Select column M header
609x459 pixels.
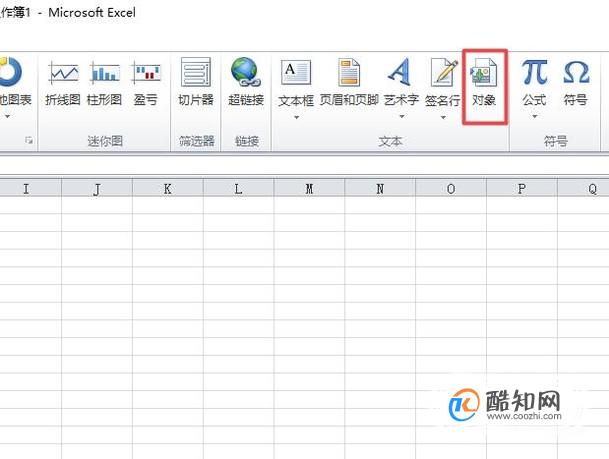pyautogui.click(x=309, y=189)
